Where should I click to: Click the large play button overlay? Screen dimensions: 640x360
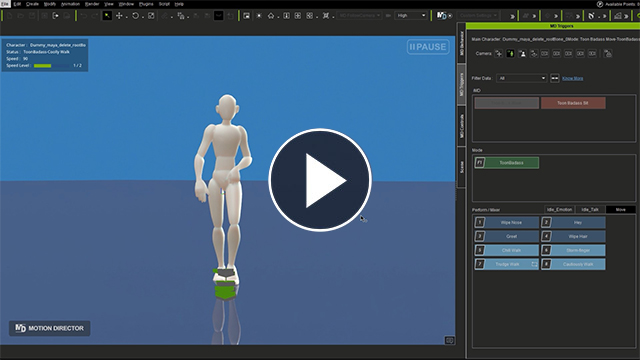pyautogui.click(x=320, y=180)
